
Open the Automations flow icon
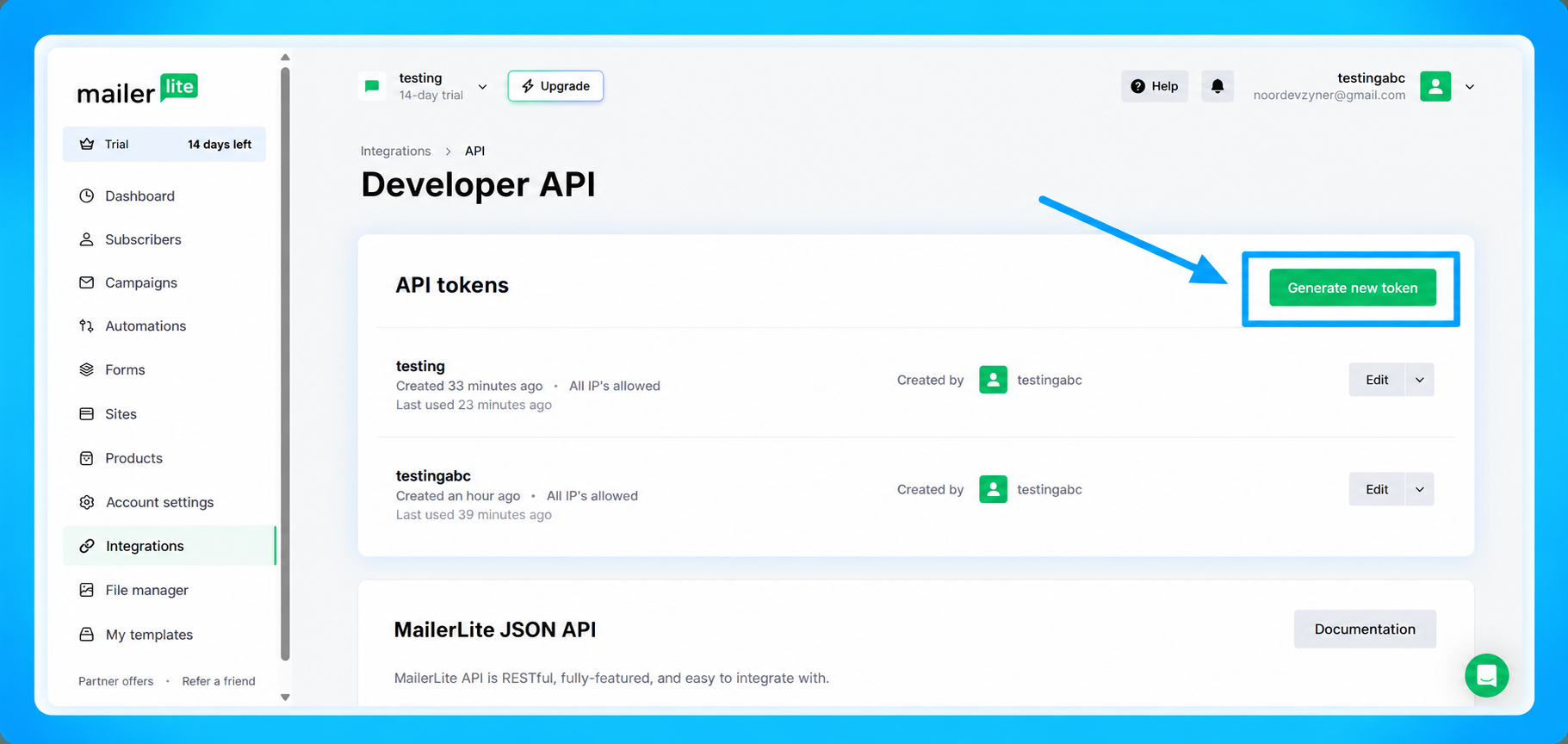86,325
